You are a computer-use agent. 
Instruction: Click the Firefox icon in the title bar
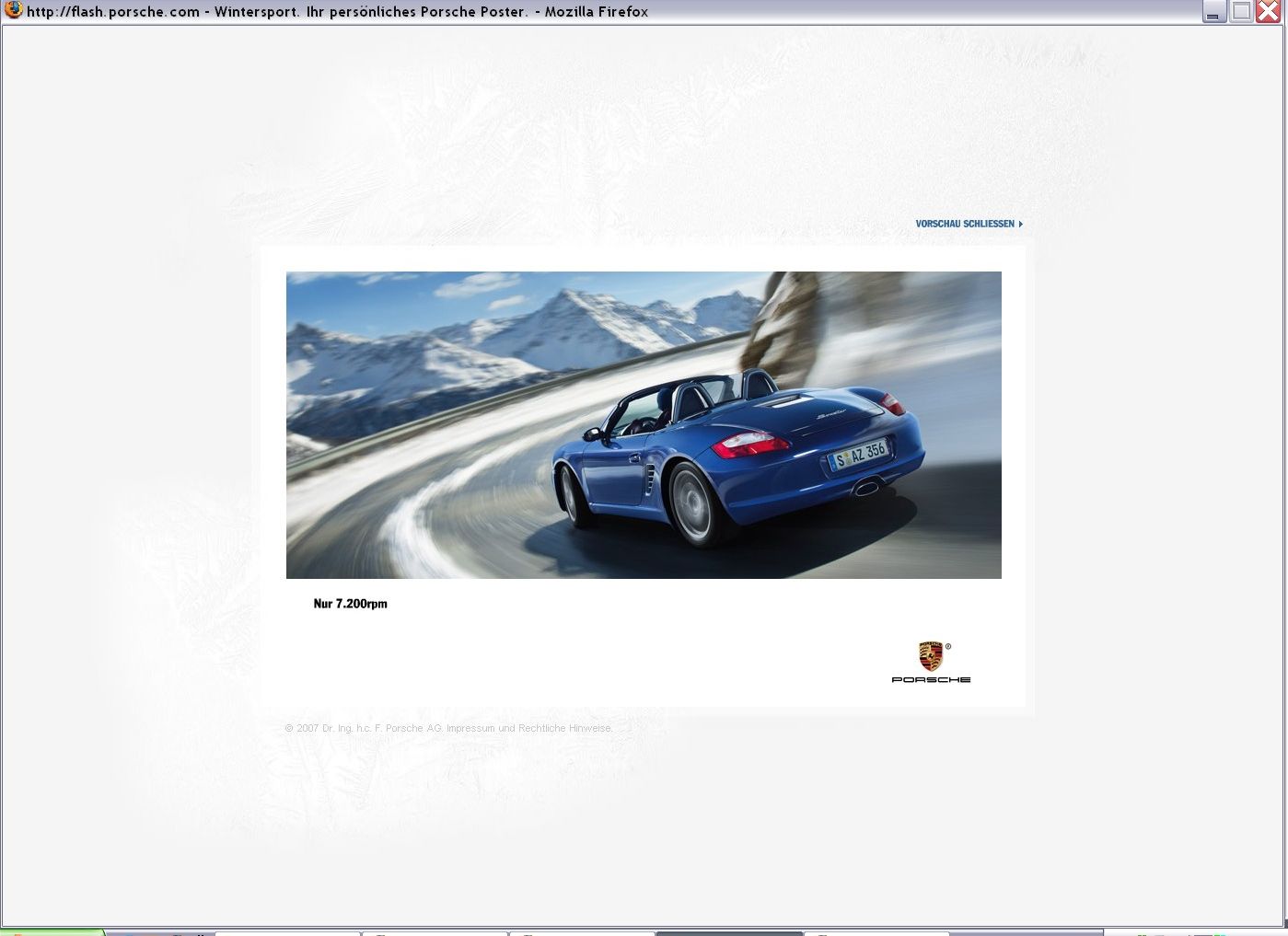click(13, 11)
